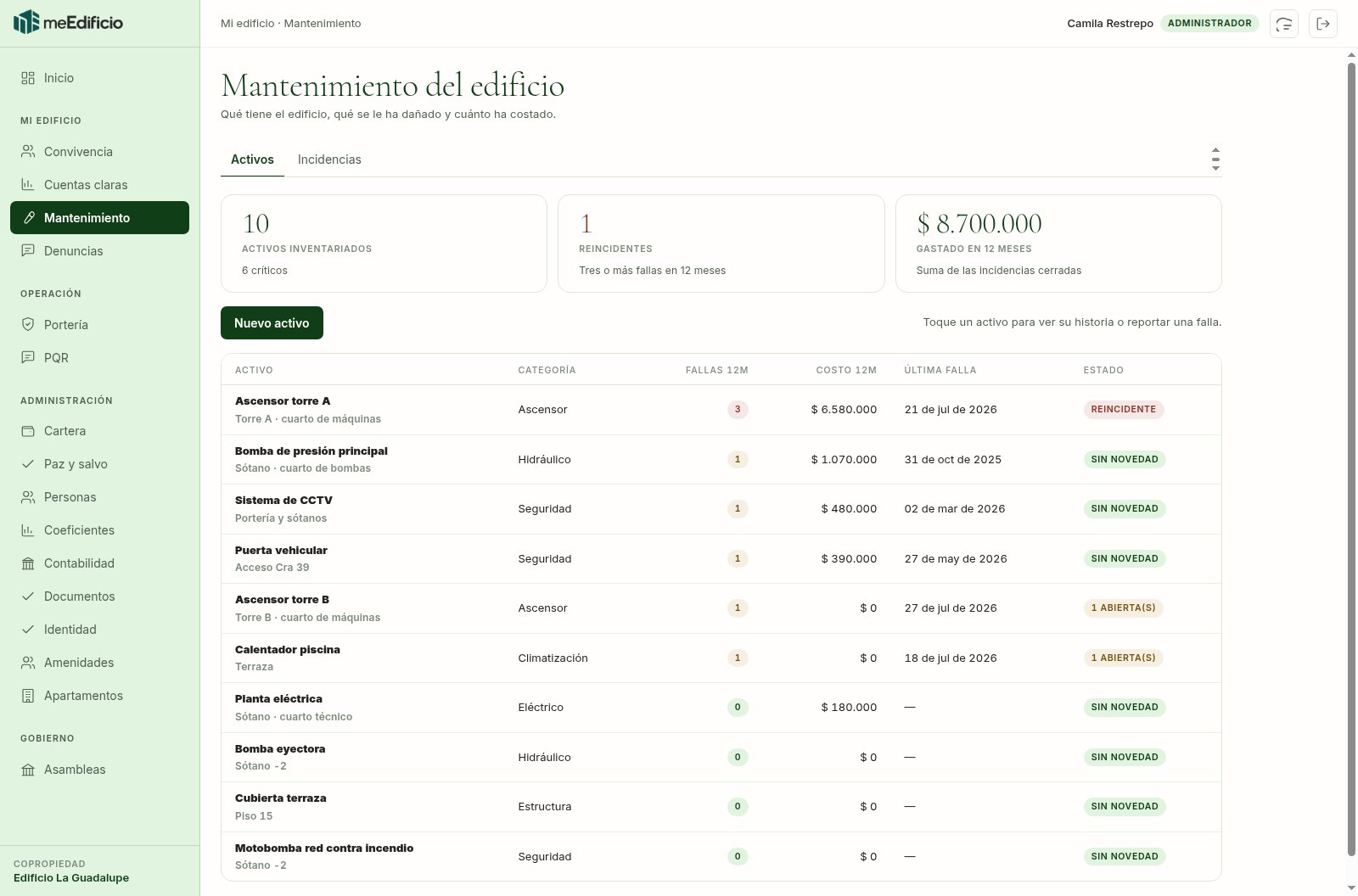Viewport: 1358px width, 896px height.
Task: Open the Bomba de presión principal row
Action: 721,460
